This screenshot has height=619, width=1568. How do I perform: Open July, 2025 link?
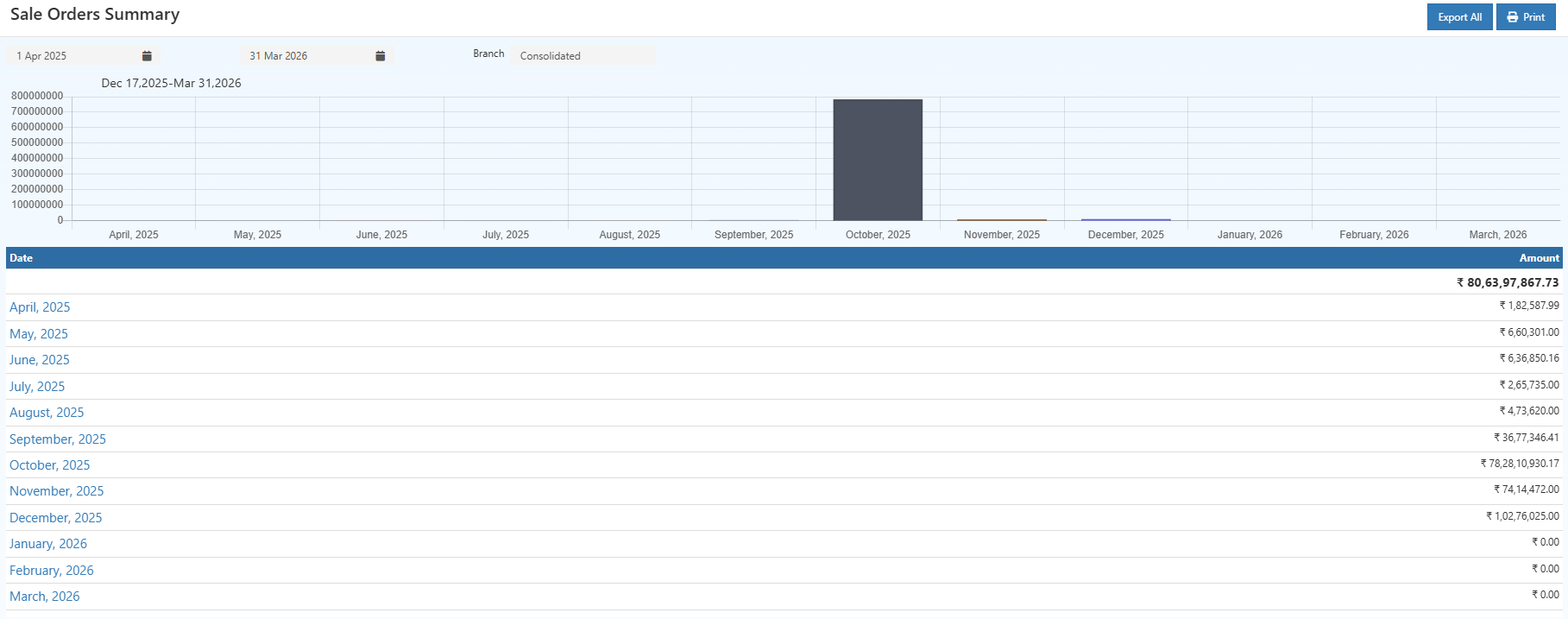coord(37,387)
